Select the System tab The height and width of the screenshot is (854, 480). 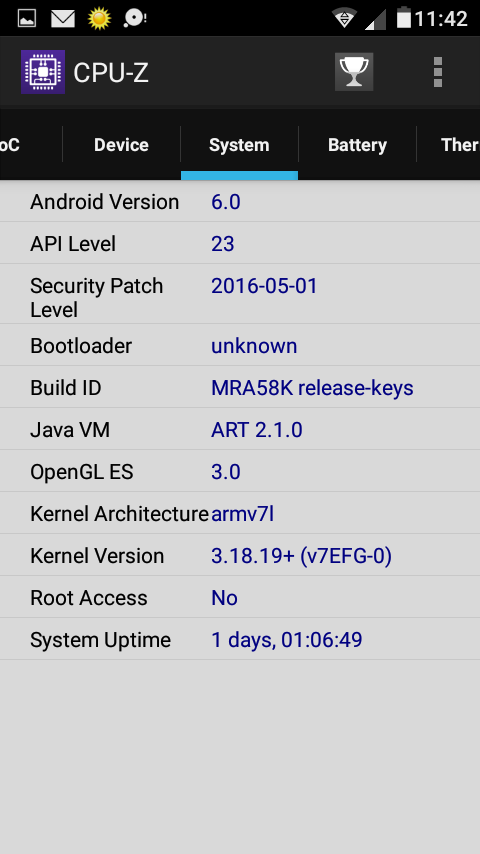239,145
